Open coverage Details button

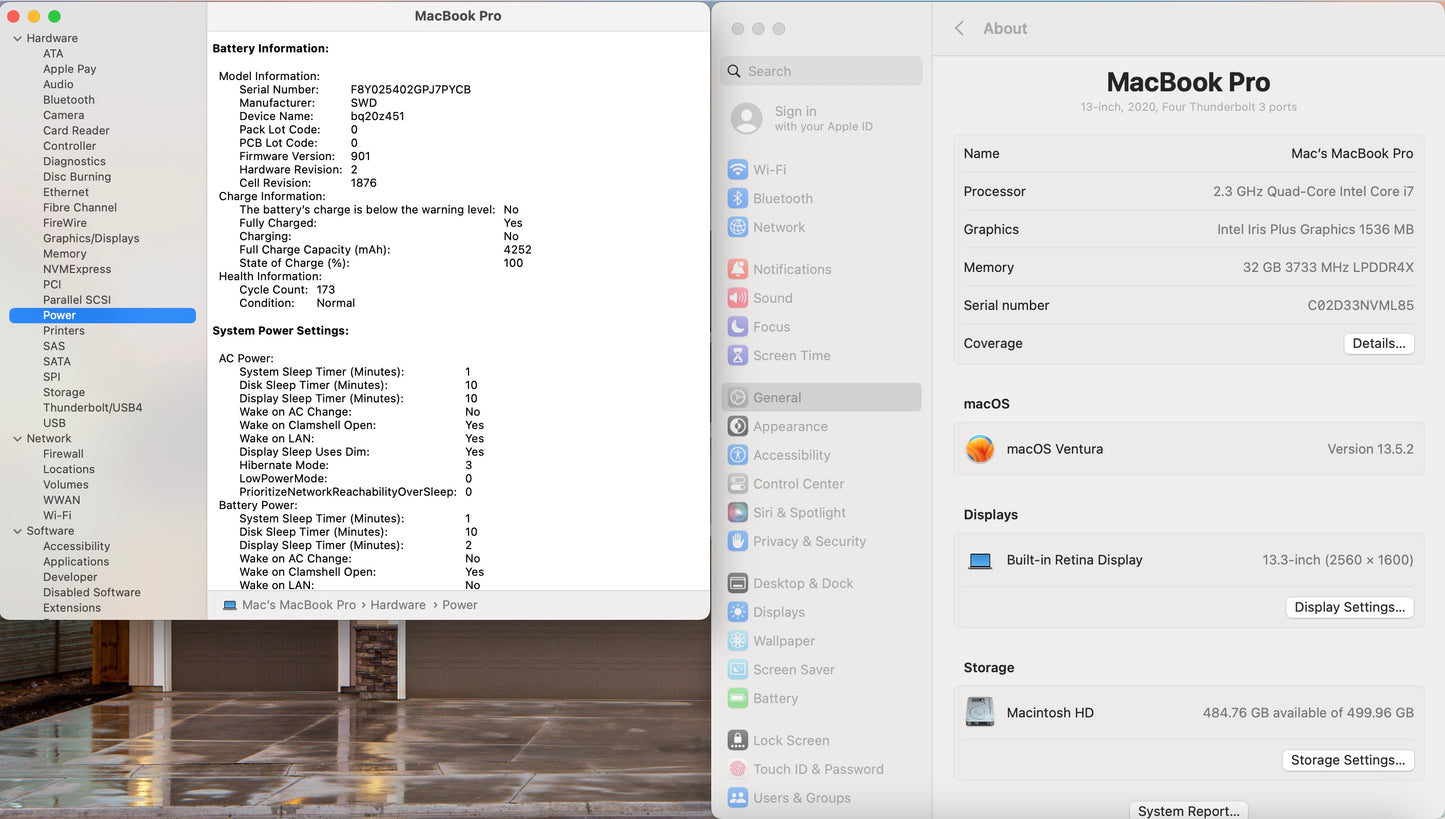click(1378, 343)
